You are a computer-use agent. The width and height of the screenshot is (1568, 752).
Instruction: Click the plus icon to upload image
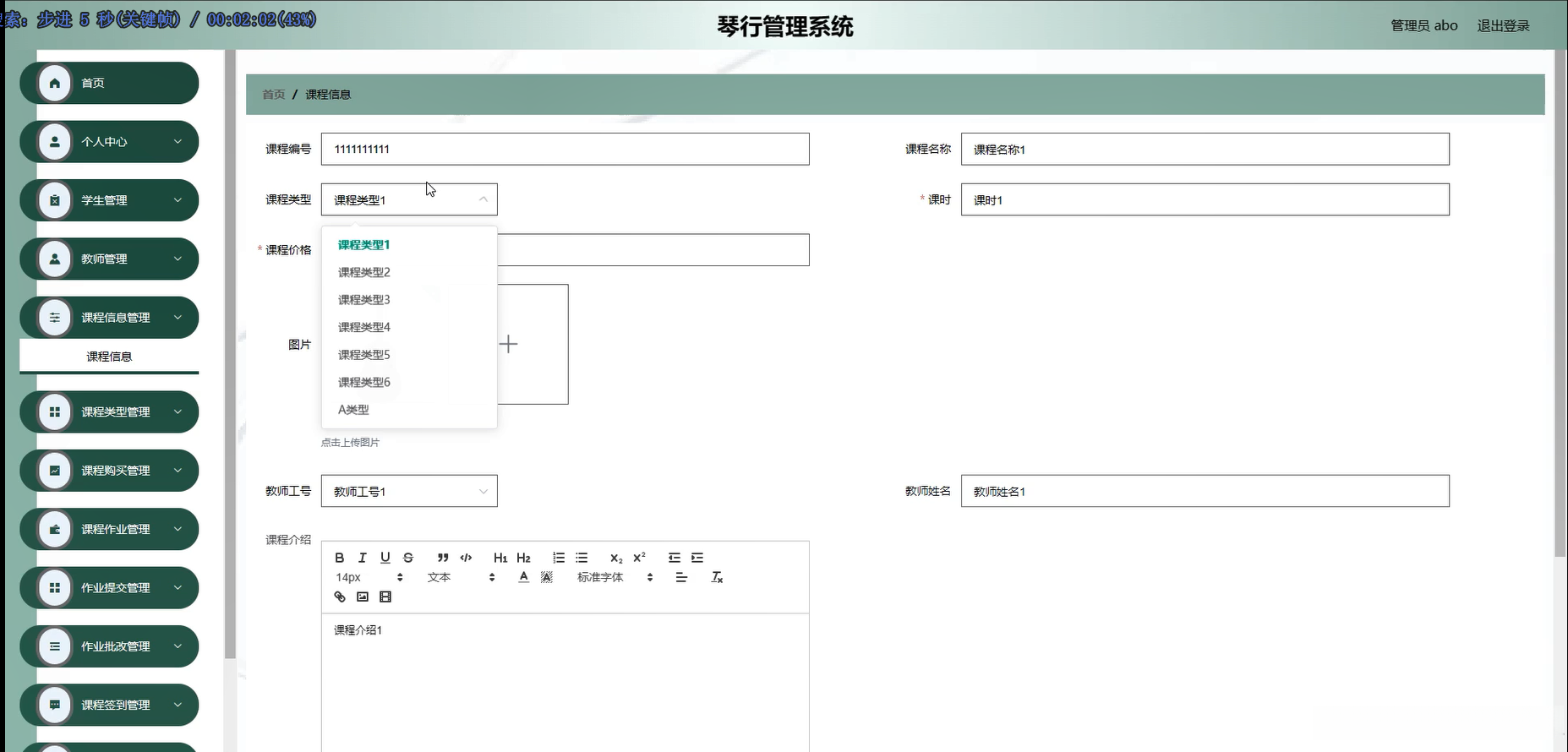coord(508,344)
